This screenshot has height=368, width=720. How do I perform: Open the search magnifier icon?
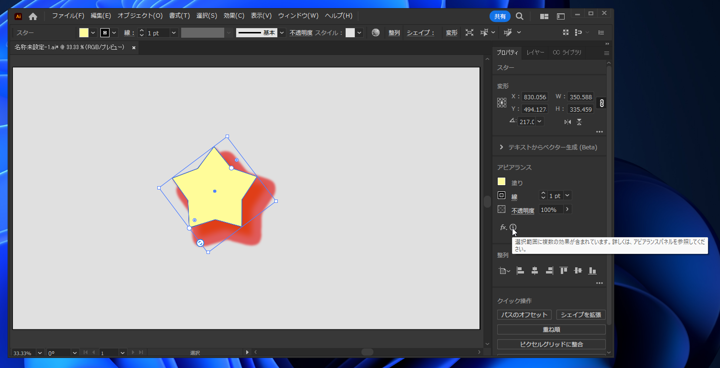(519, 17)
